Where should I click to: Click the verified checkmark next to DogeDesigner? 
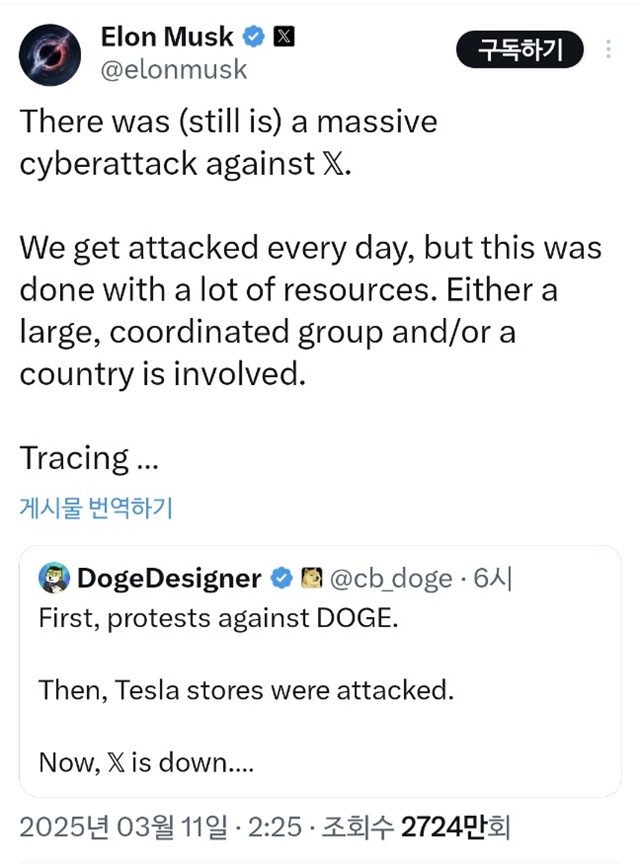[x=279, y=577]
